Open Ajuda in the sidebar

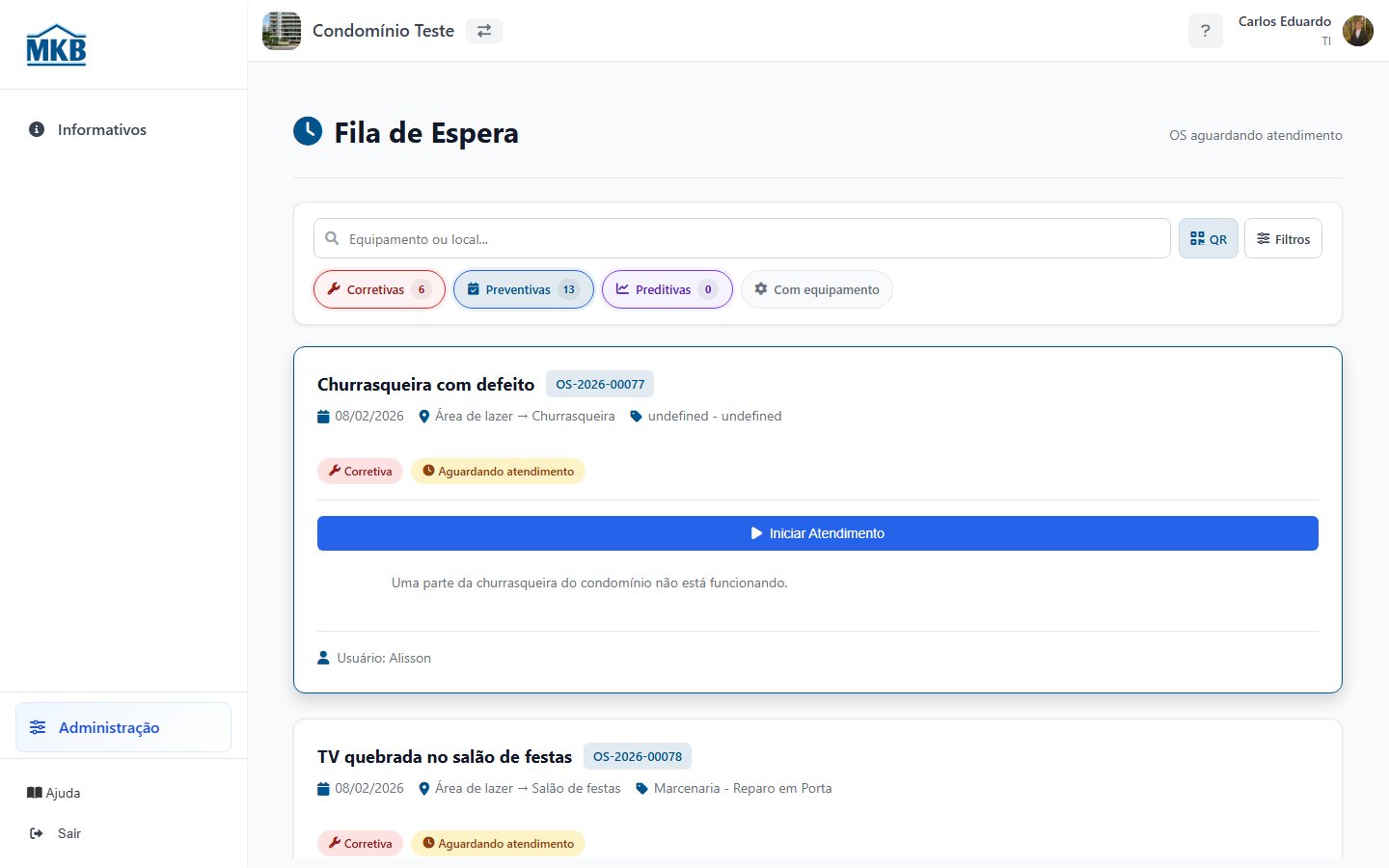pyautogui.click(x=54, y=793)
